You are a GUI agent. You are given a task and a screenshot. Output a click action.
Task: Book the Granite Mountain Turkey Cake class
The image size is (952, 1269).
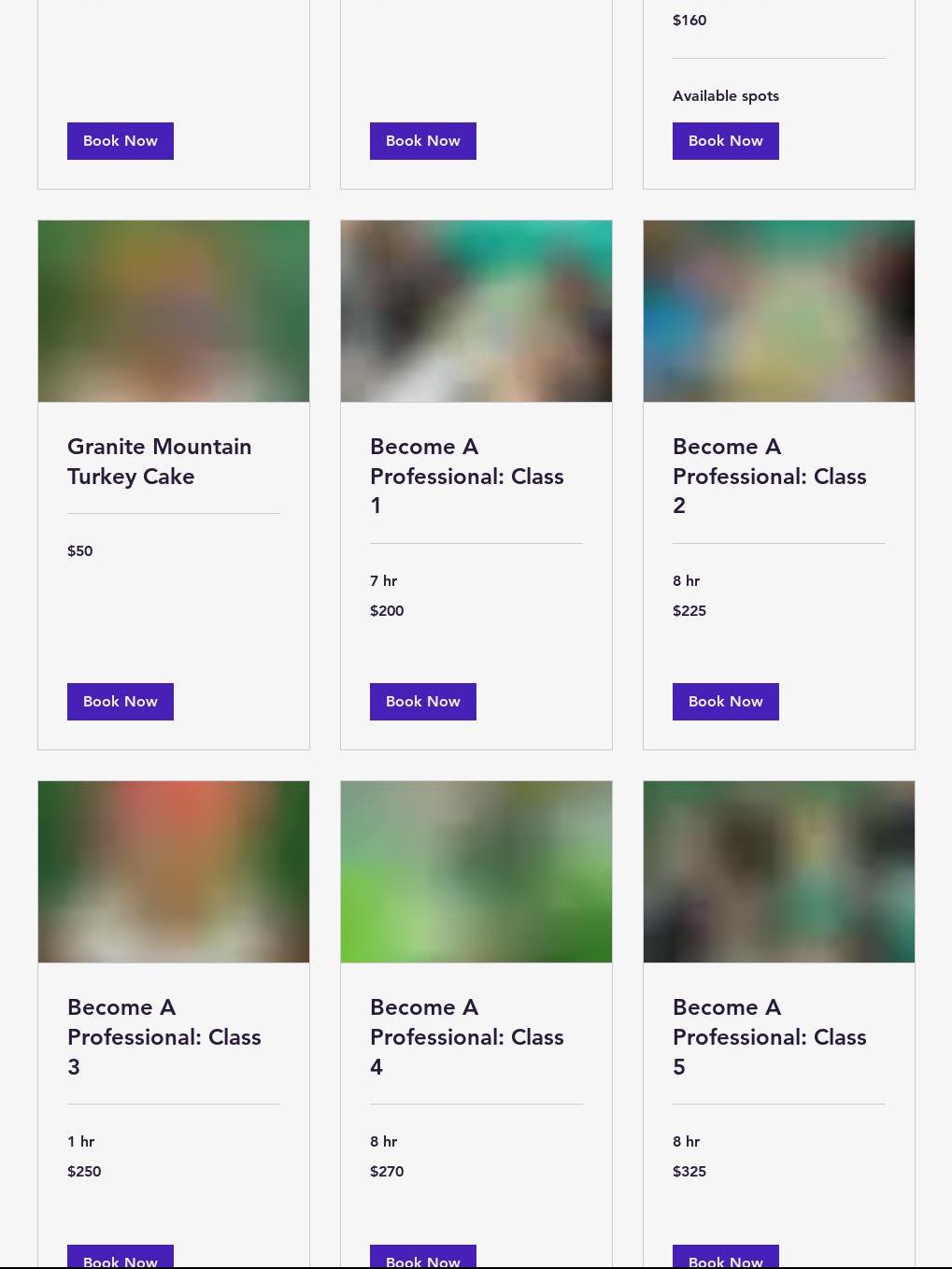point(120,702)
